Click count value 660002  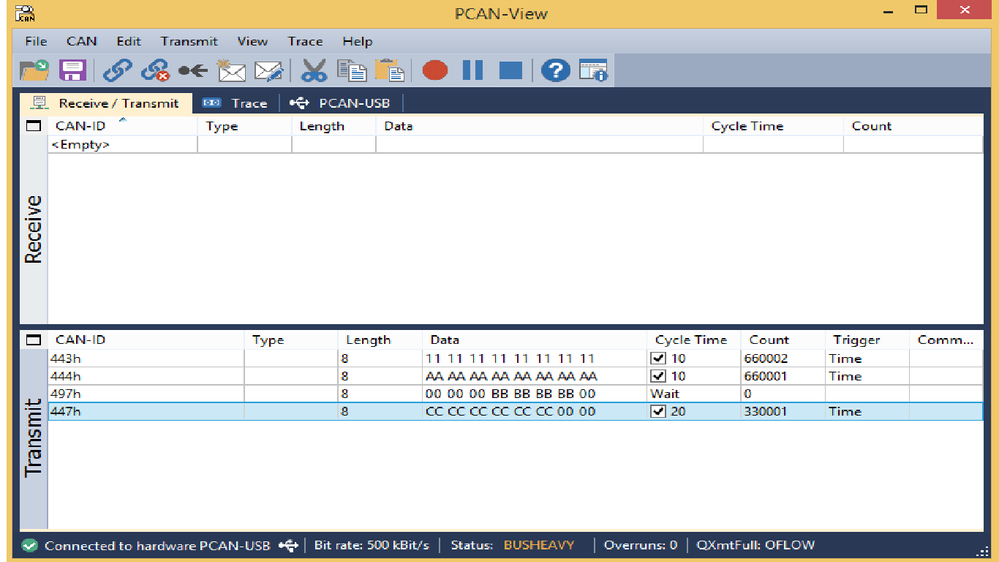(766, 358)
